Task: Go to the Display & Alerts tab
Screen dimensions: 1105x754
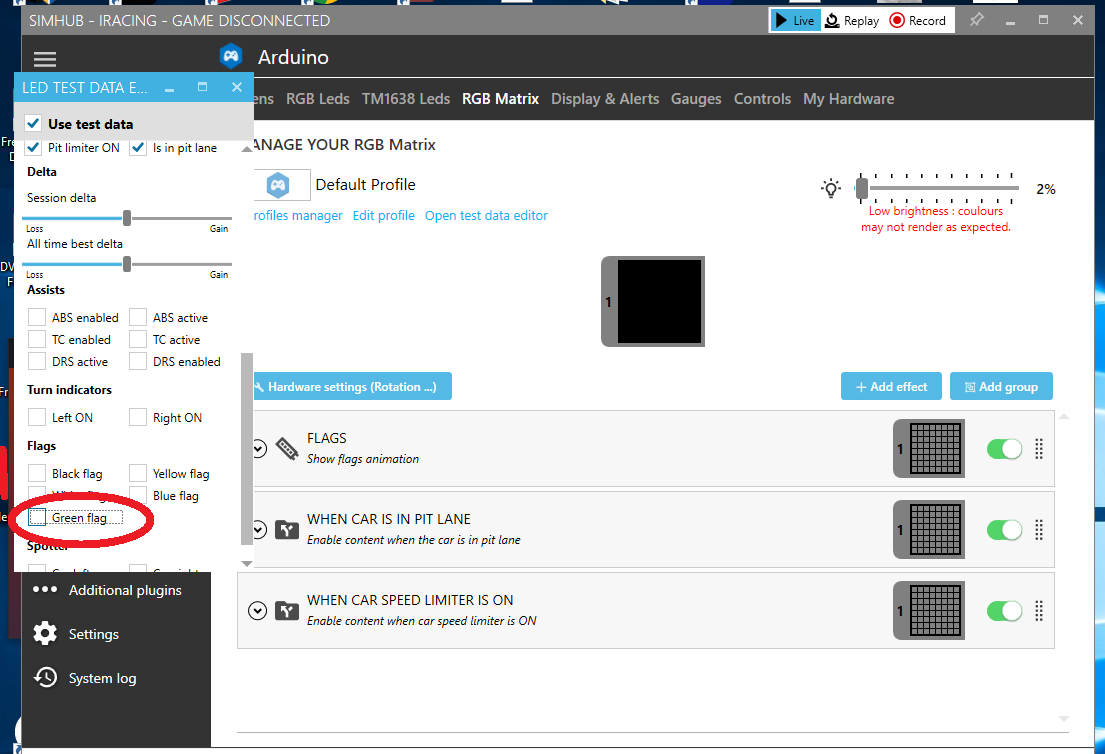Action: [605, 99]
